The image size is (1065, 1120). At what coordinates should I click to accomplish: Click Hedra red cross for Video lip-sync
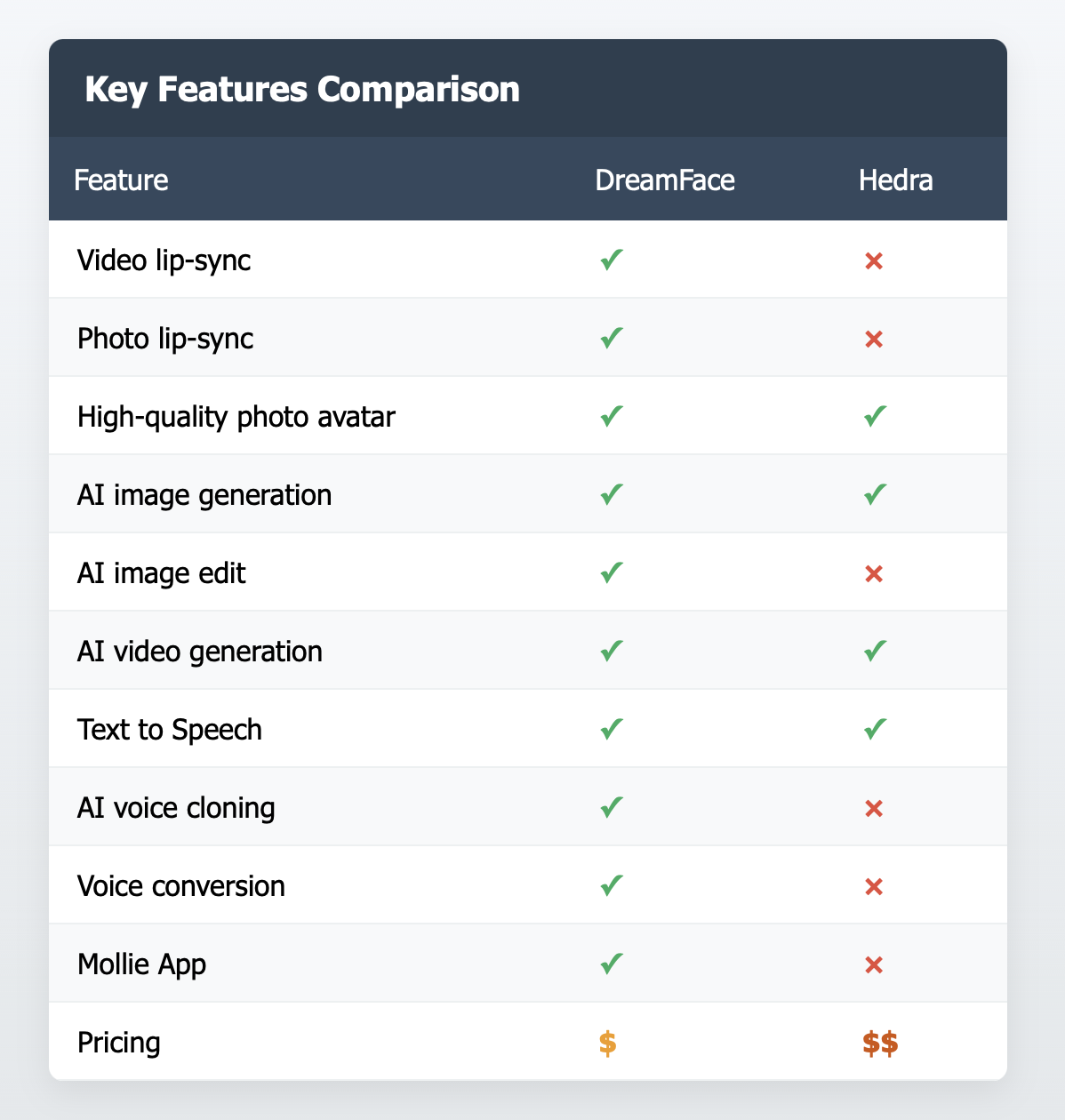tap(874, 261)
